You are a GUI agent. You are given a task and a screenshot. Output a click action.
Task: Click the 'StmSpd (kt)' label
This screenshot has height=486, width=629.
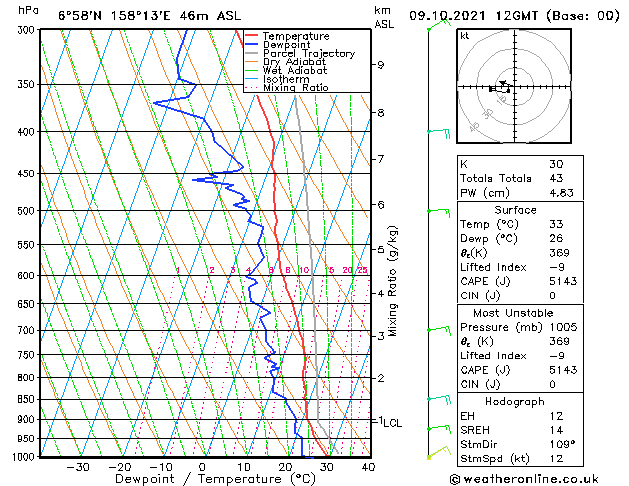click(495, 459)
